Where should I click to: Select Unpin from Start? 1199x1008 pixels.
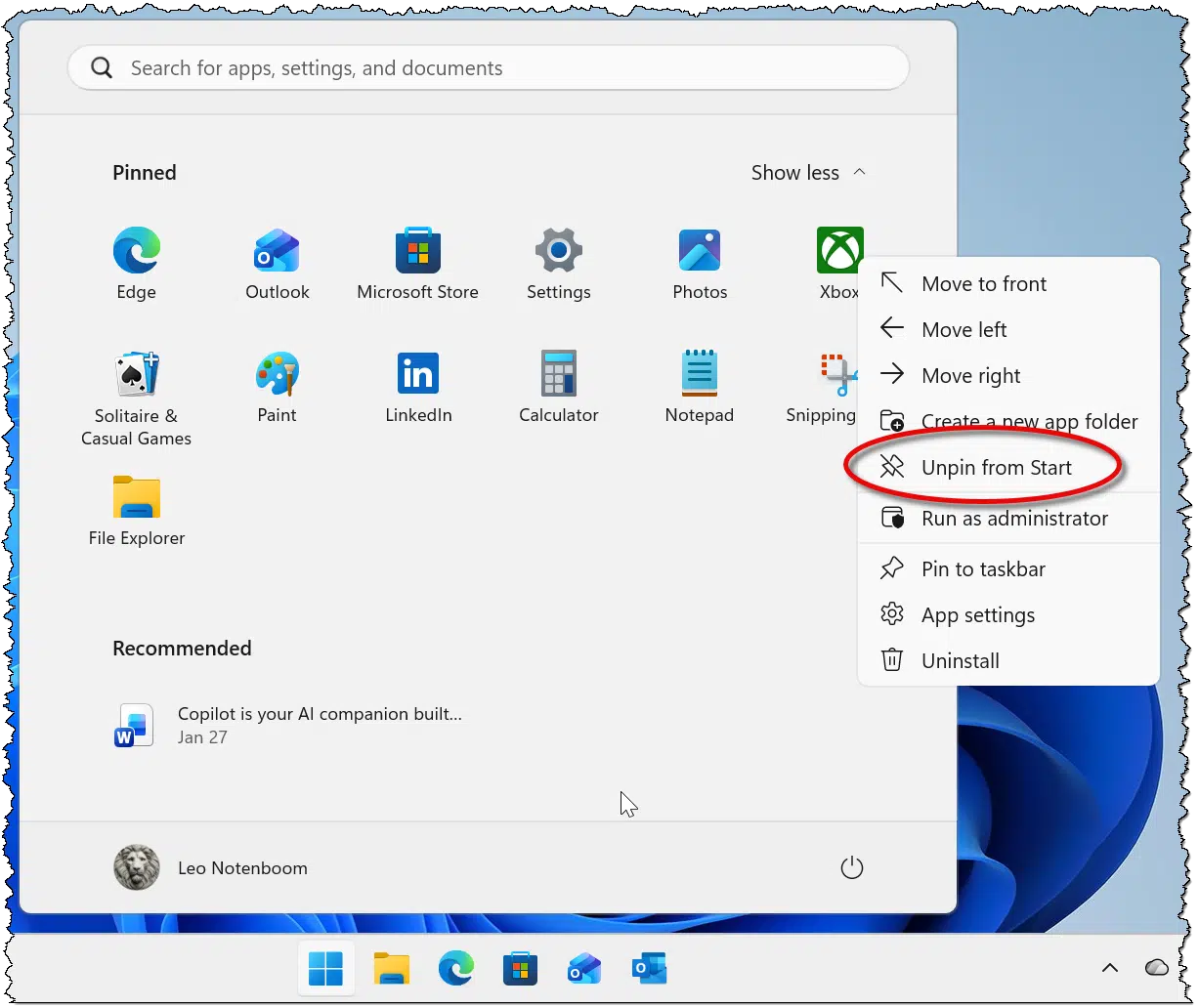point(996,468)
